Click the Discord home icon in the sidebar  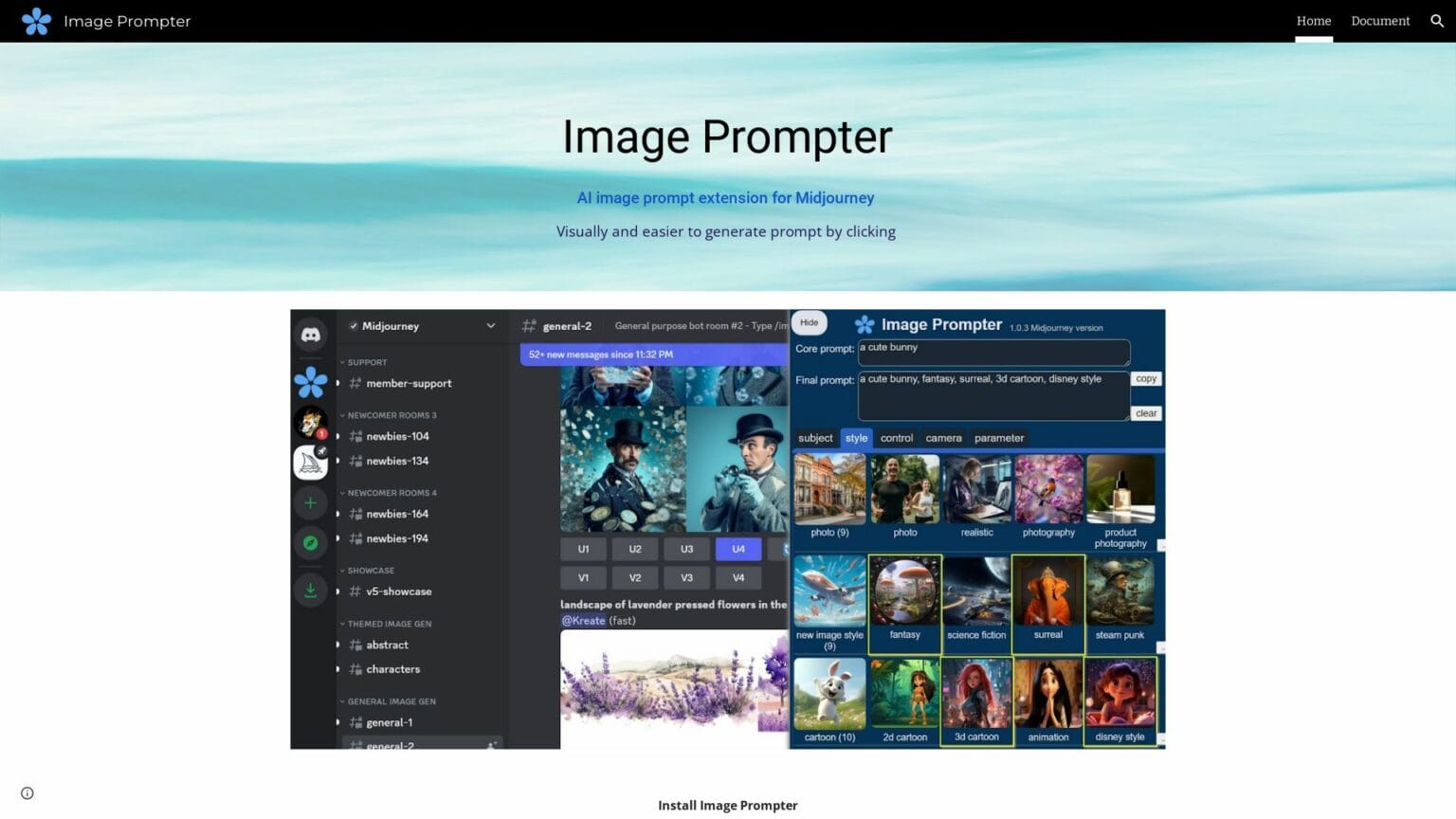pos(311,334)
